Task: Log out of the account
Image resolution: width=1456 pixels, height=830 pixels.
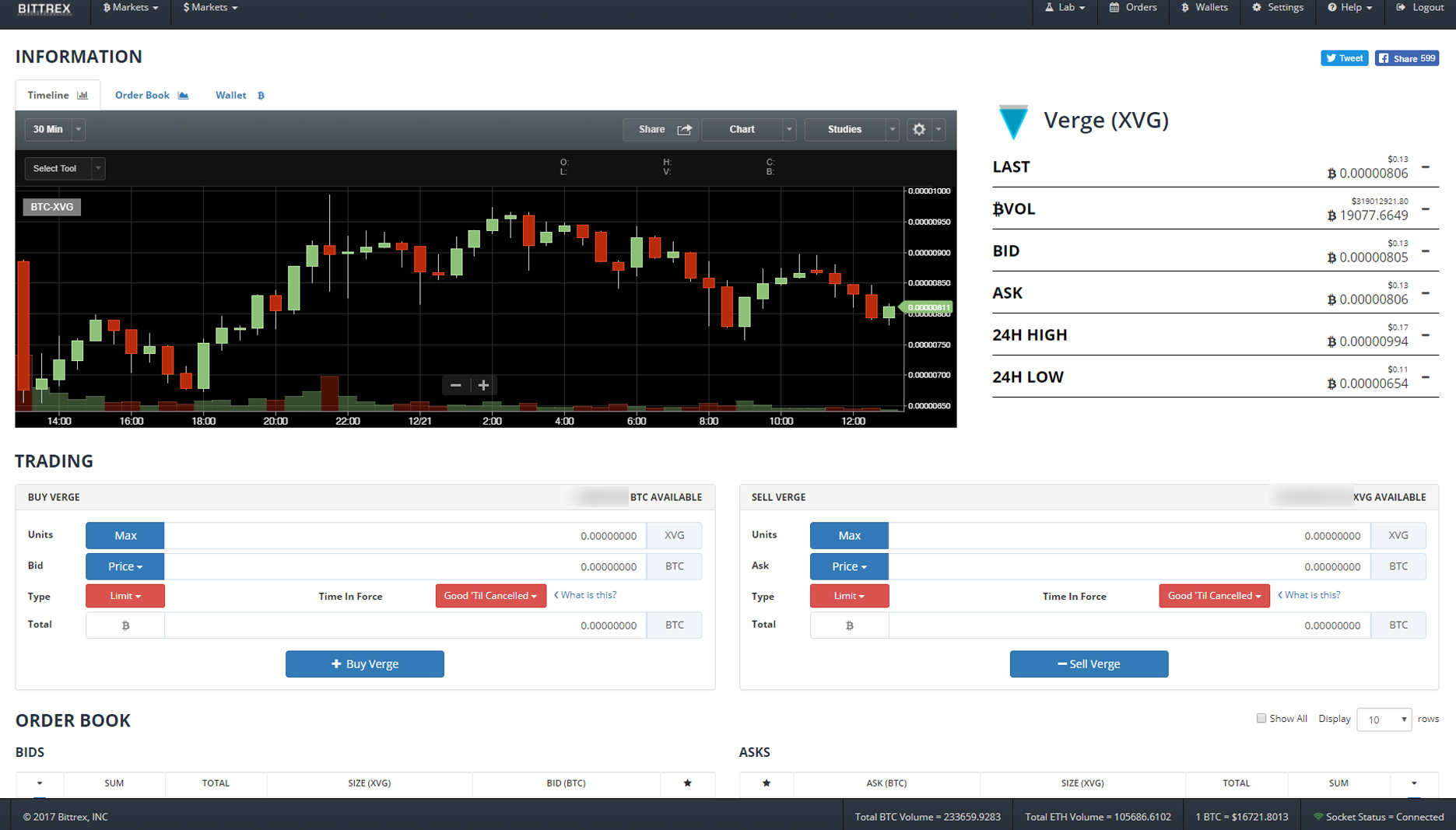Action: pyautogui.click(x=1420, y=8)
